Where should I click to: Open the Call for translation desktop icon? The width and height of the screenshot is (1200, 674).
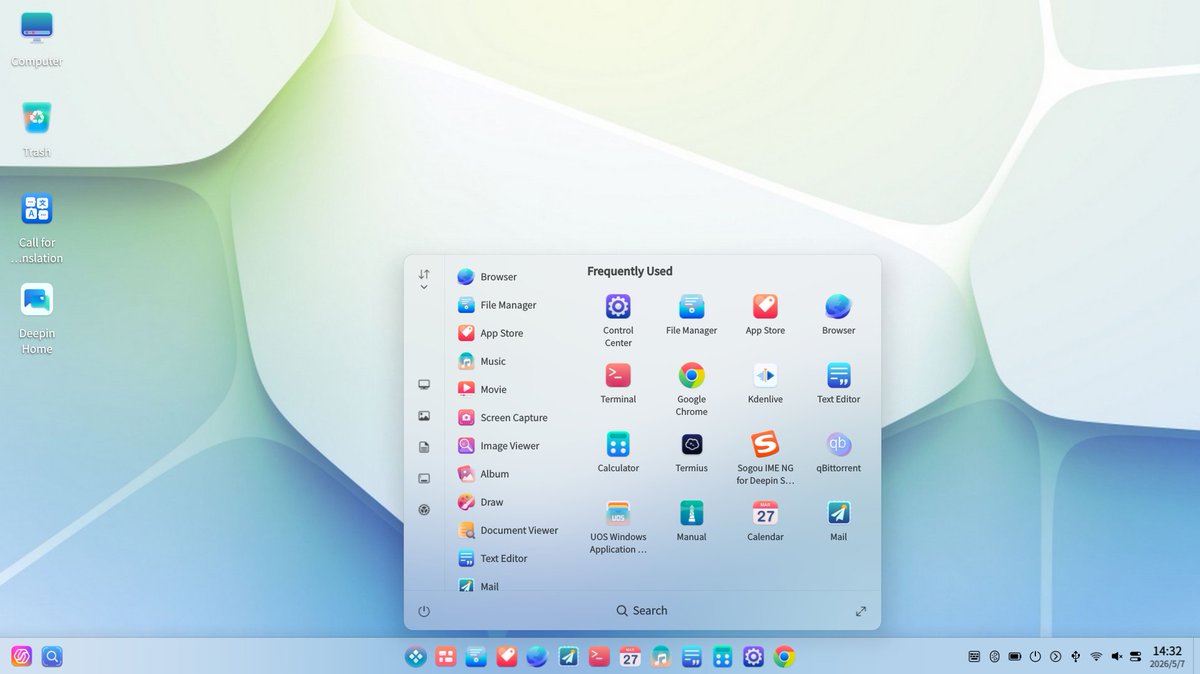(x=37, y=228)
